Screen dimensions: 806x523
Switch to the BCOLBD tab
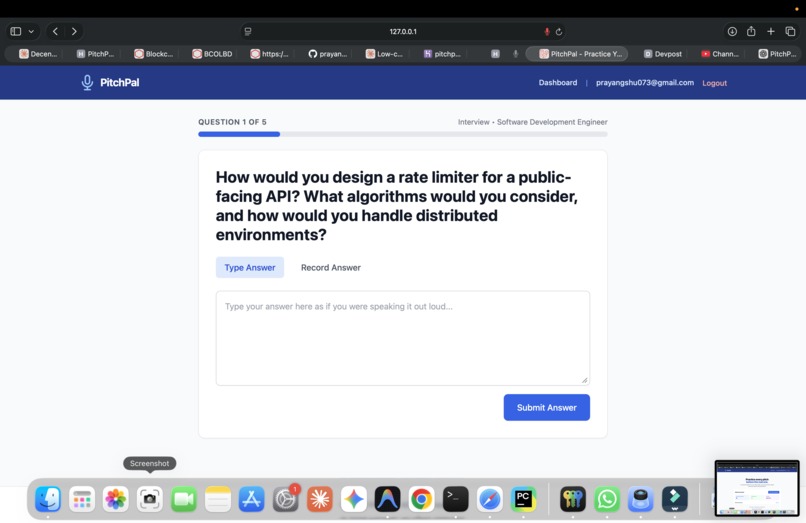click(212, 53)
